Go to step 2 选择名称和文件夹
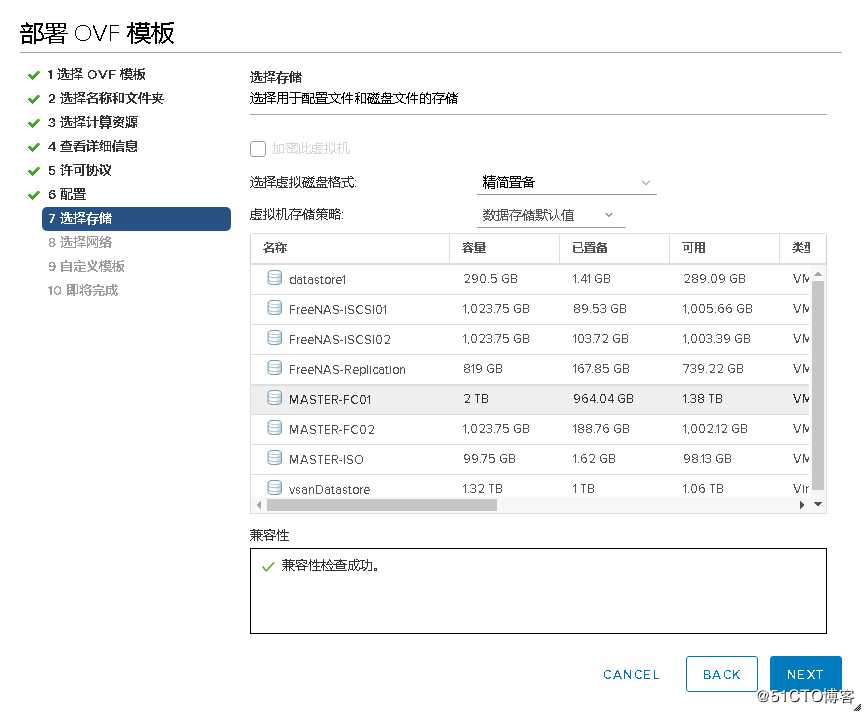 click(x=106, y=99)
